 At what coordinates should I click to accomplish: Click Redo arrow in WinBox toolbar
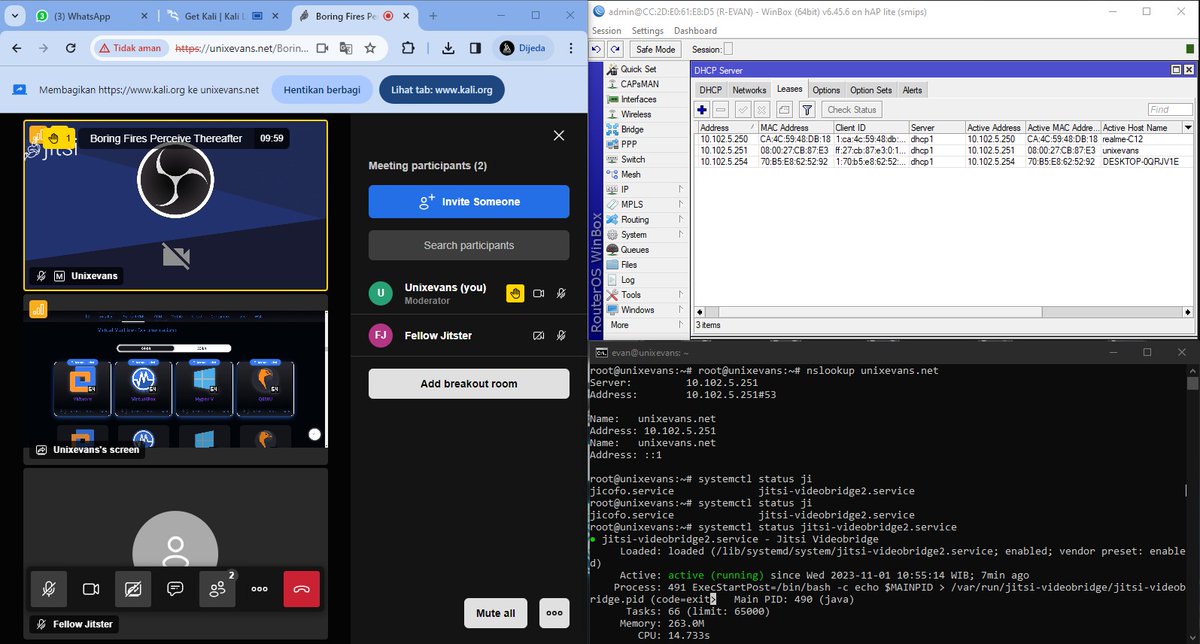click(614, 49)
